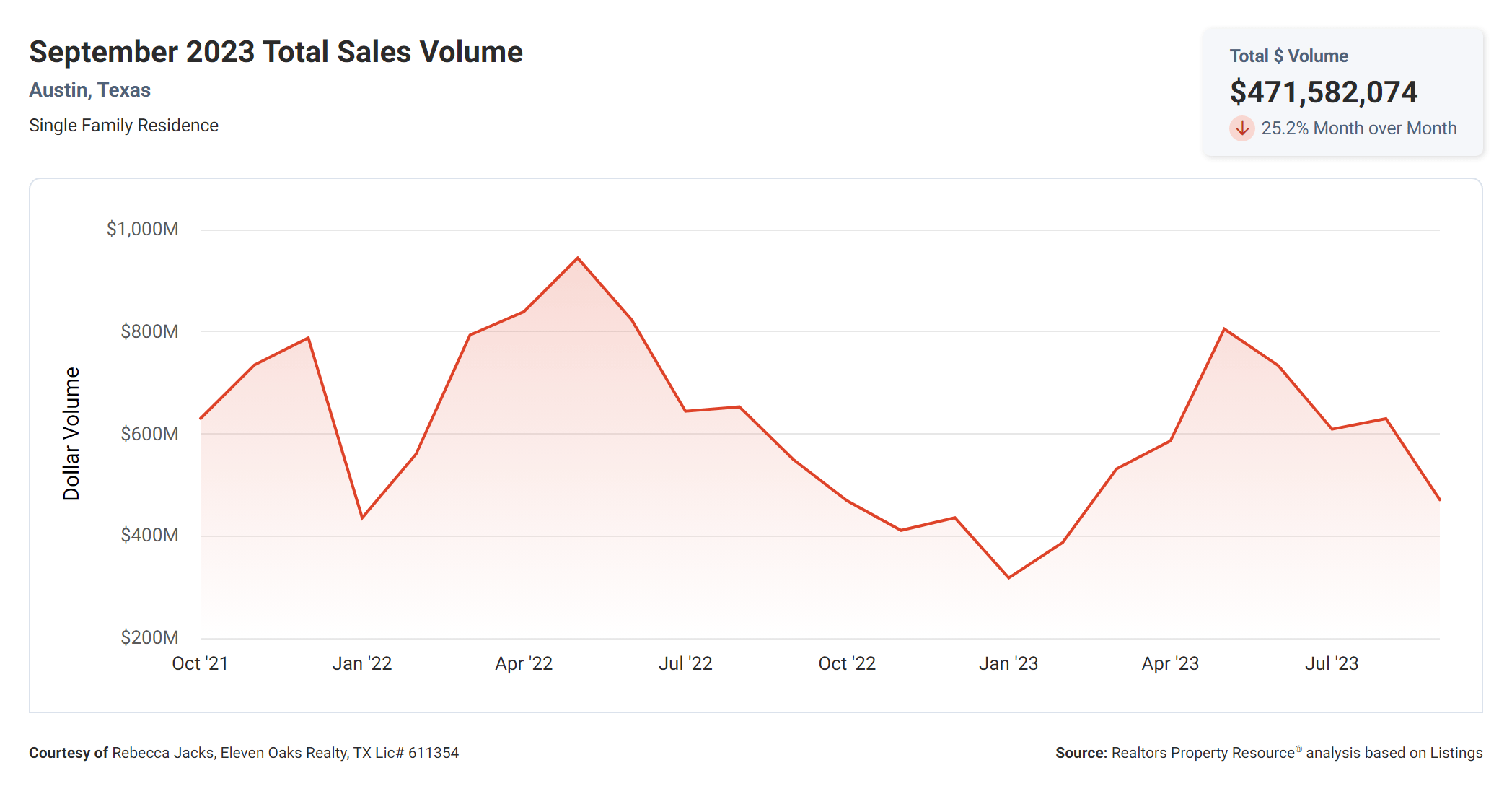The height and width of the screenshot is (794, 1512).
Task: Click the Dollar Volume axis title
Action: [x=71, y=433]
